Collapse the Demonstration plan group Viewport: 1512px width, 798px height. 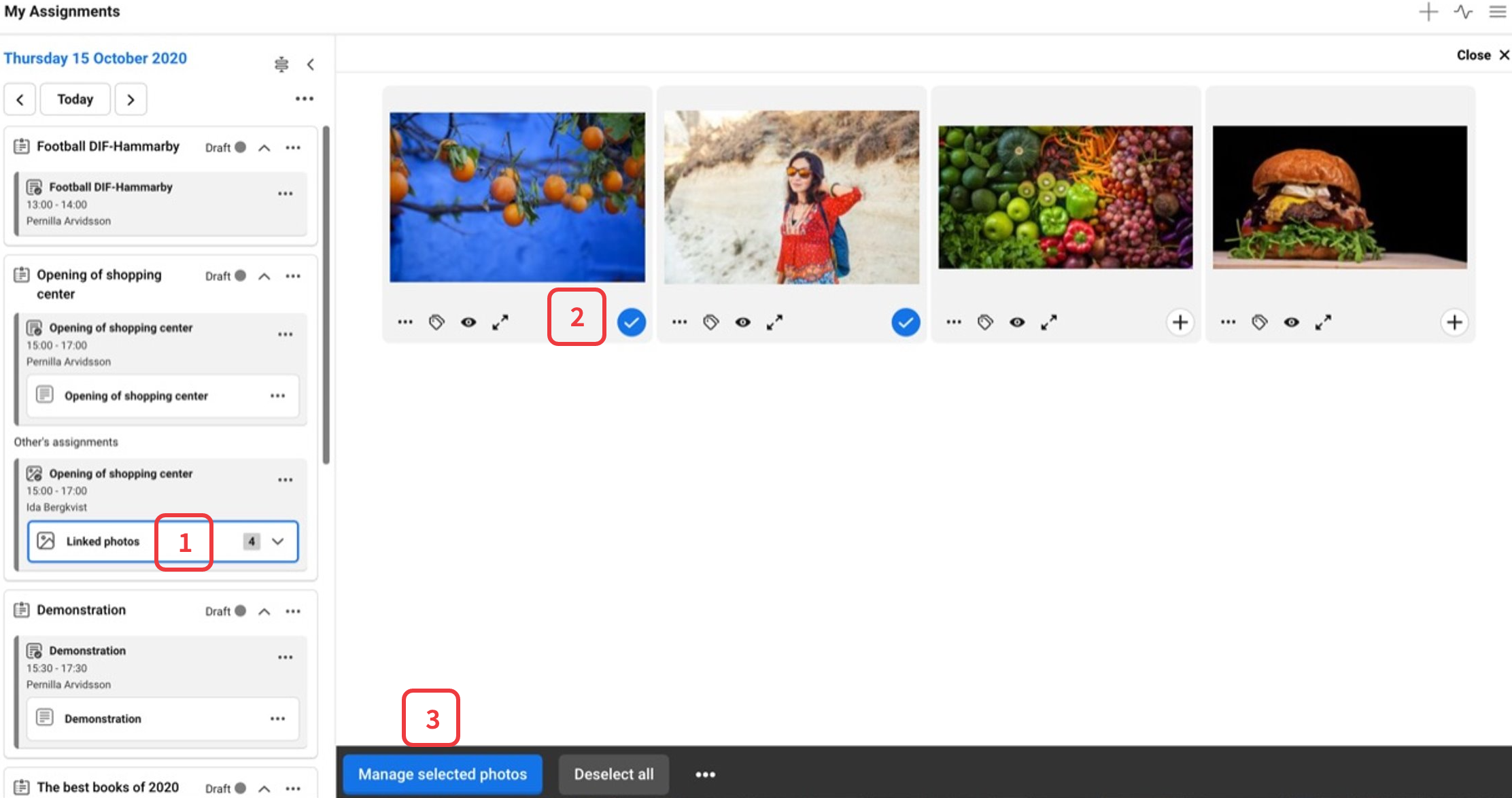pos(264,611)
